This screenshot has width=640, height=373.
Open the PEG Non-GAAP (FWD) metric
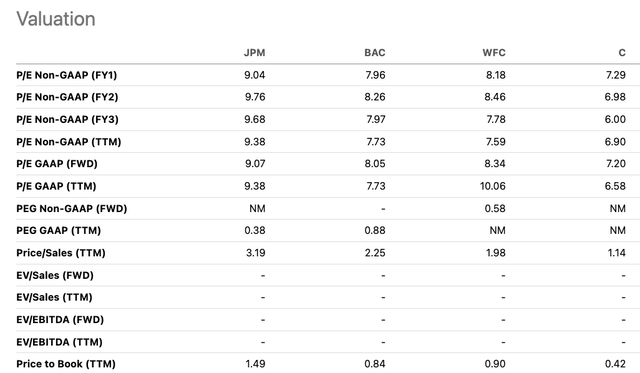pyautogui.click(x=71, y=209)
